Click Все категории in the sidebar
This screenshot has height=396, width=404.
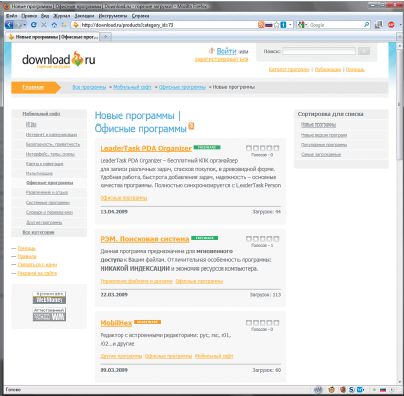[x=38, y=232]
